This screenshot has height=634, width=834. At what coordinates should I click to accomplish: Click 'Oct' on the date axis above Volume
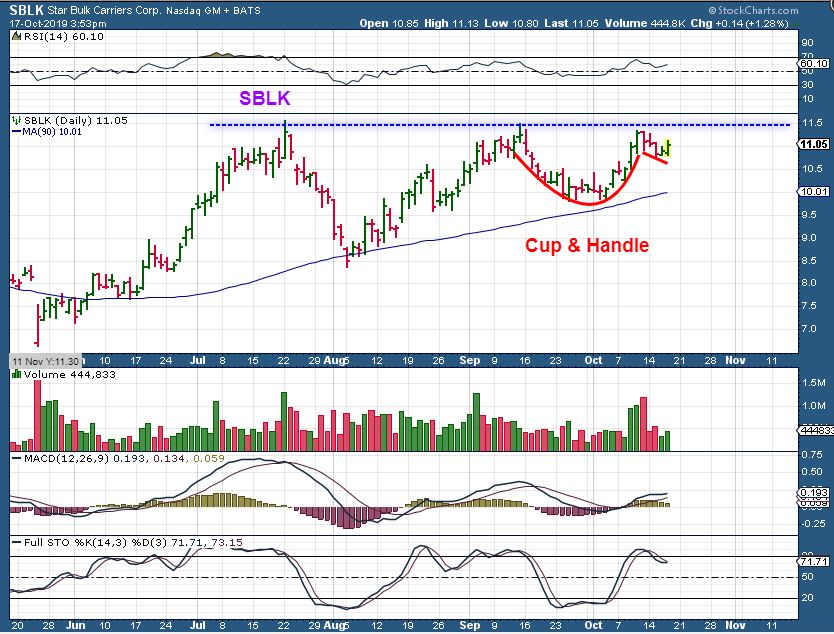point(594,360)
